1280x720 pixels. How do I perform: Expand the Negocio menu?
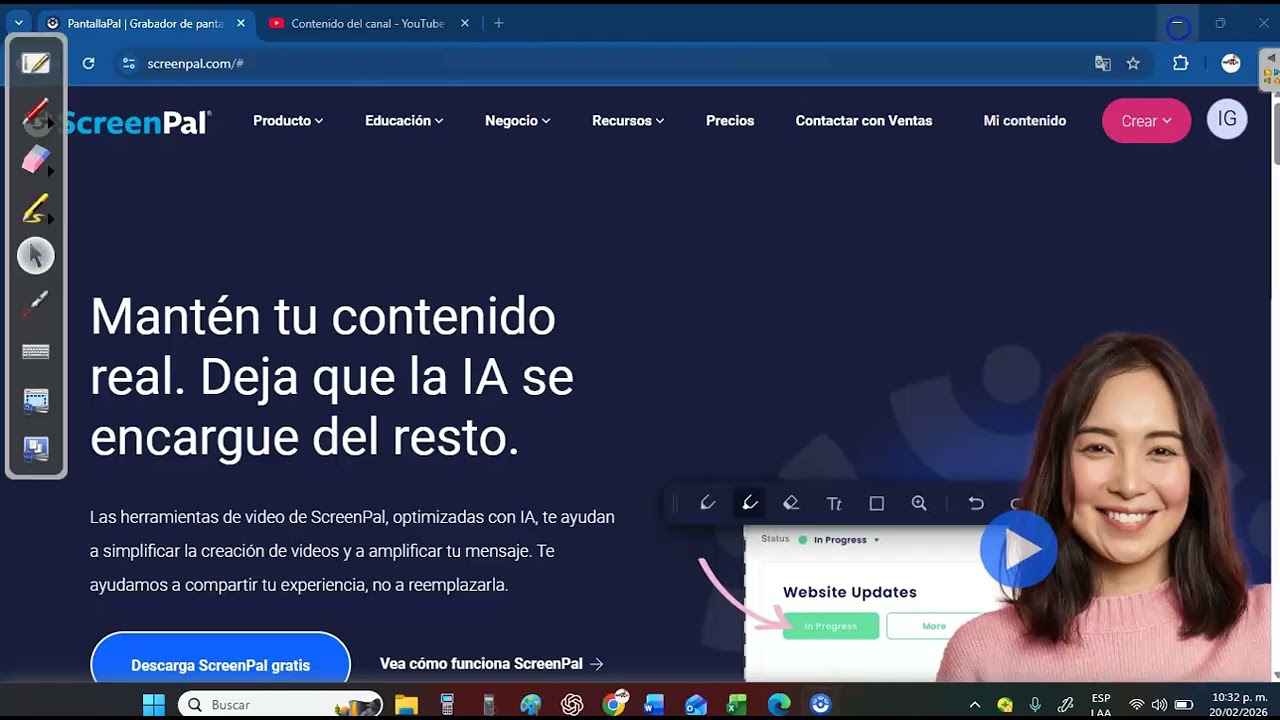click(518, 120)
